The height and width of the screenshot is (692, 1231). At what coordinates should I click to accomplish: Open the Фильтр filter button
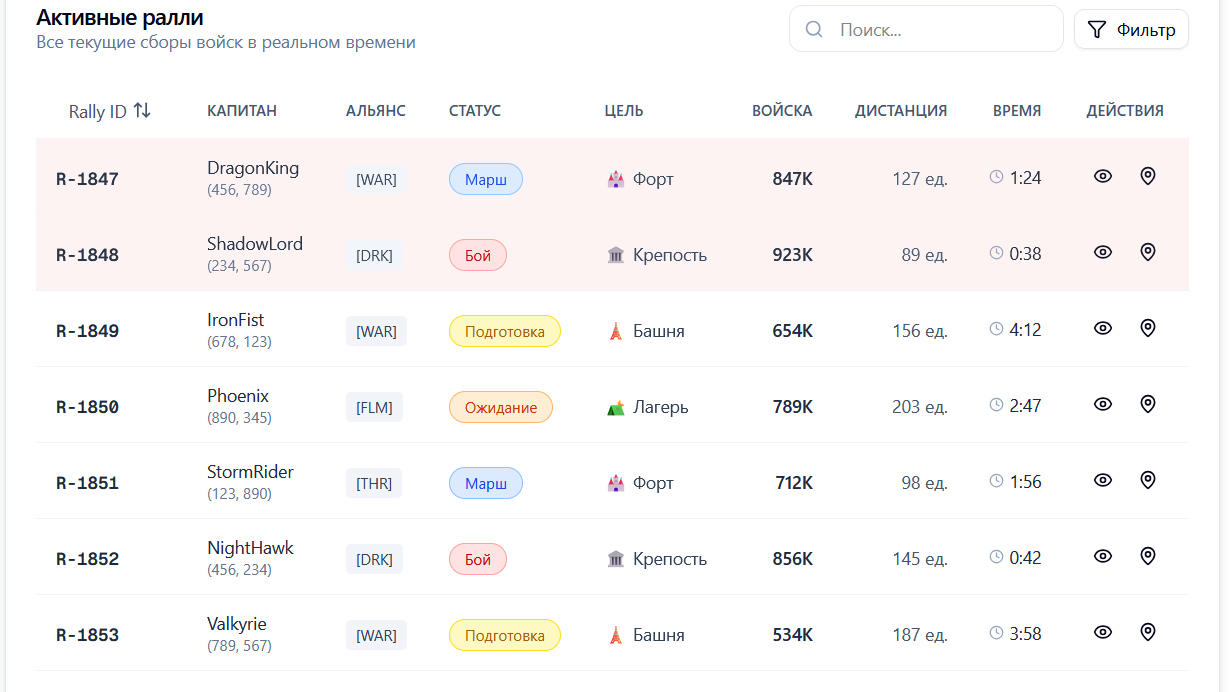pos(1131,30)
